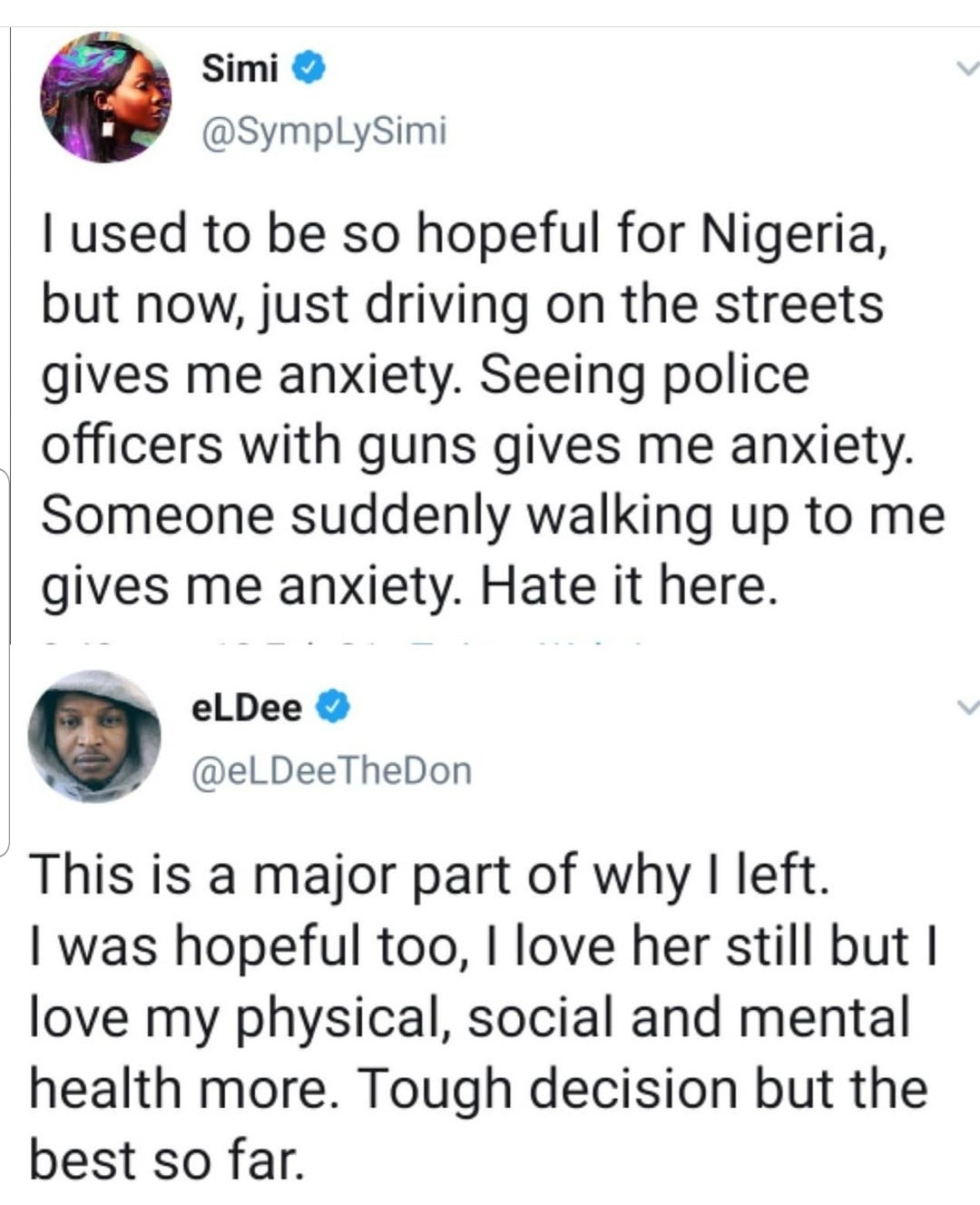Screen dimensions: 980x1205
Task: Click the phrase "why I left"
Action: point(710,876)
